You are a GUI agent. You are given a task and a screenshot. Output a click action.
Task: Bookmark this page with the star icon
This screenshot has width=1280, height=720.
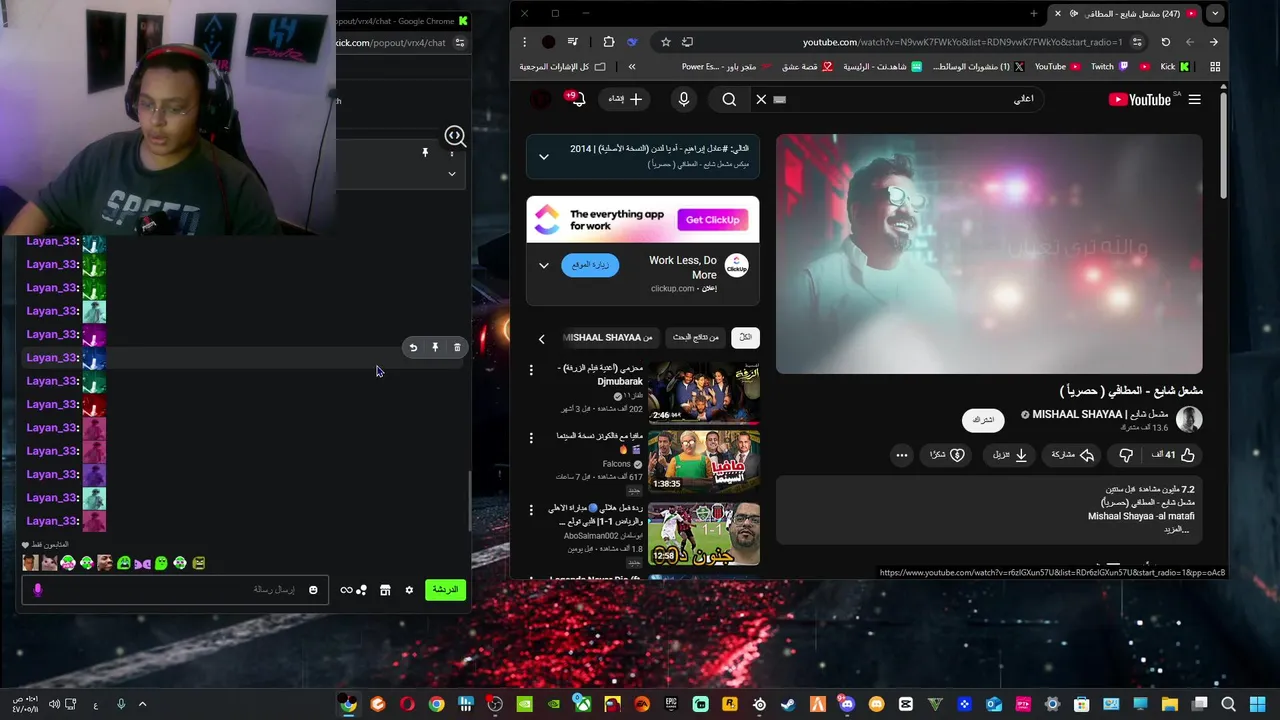click(x=665, y=42)
